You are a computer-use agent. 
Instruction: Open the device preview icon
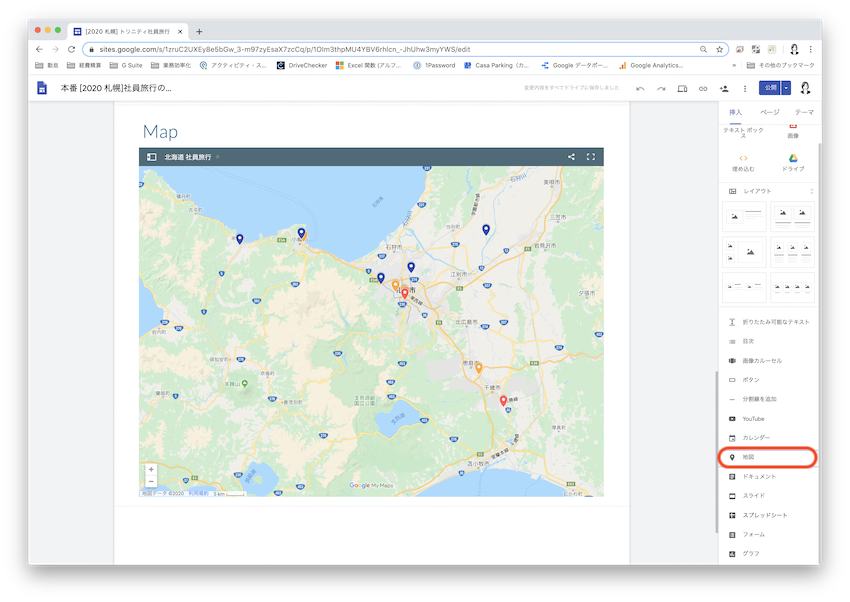(x=682, y=88)
